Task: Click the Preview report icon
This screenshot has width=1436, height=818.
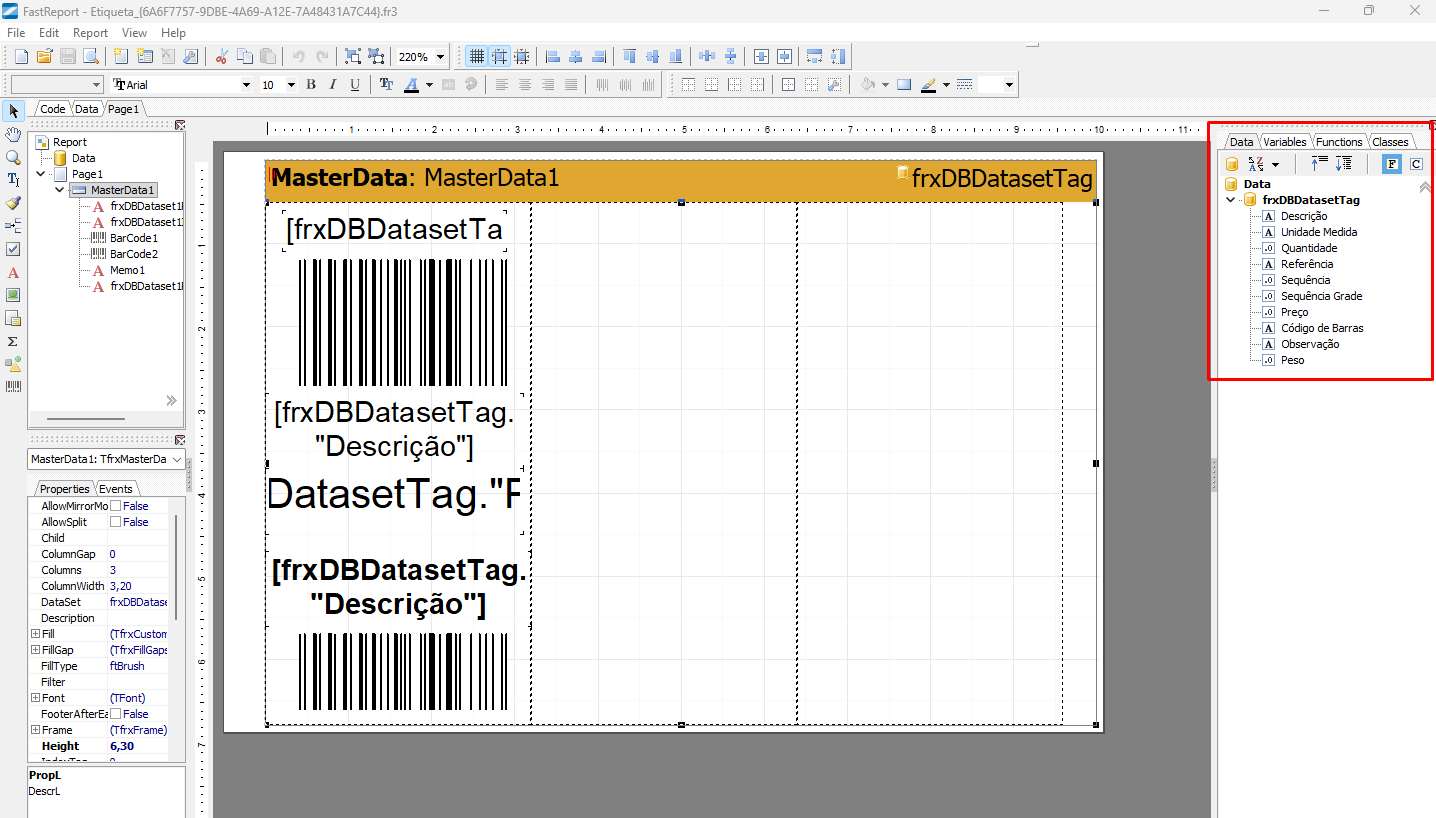Action: (90, 57)
